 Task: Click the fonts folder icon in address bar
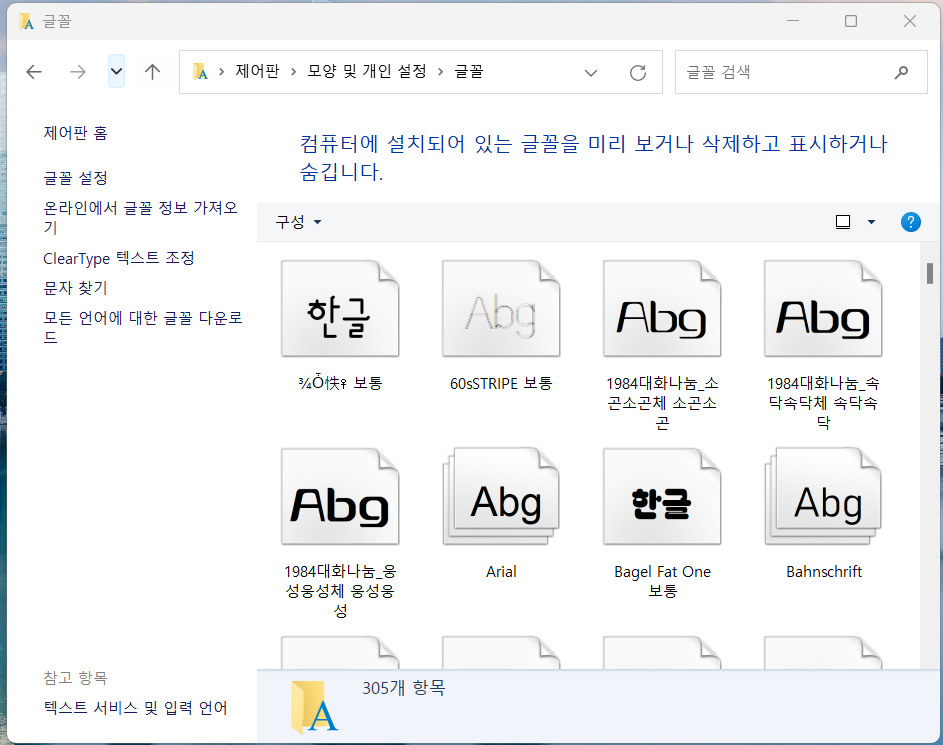(x=200, y=72)
